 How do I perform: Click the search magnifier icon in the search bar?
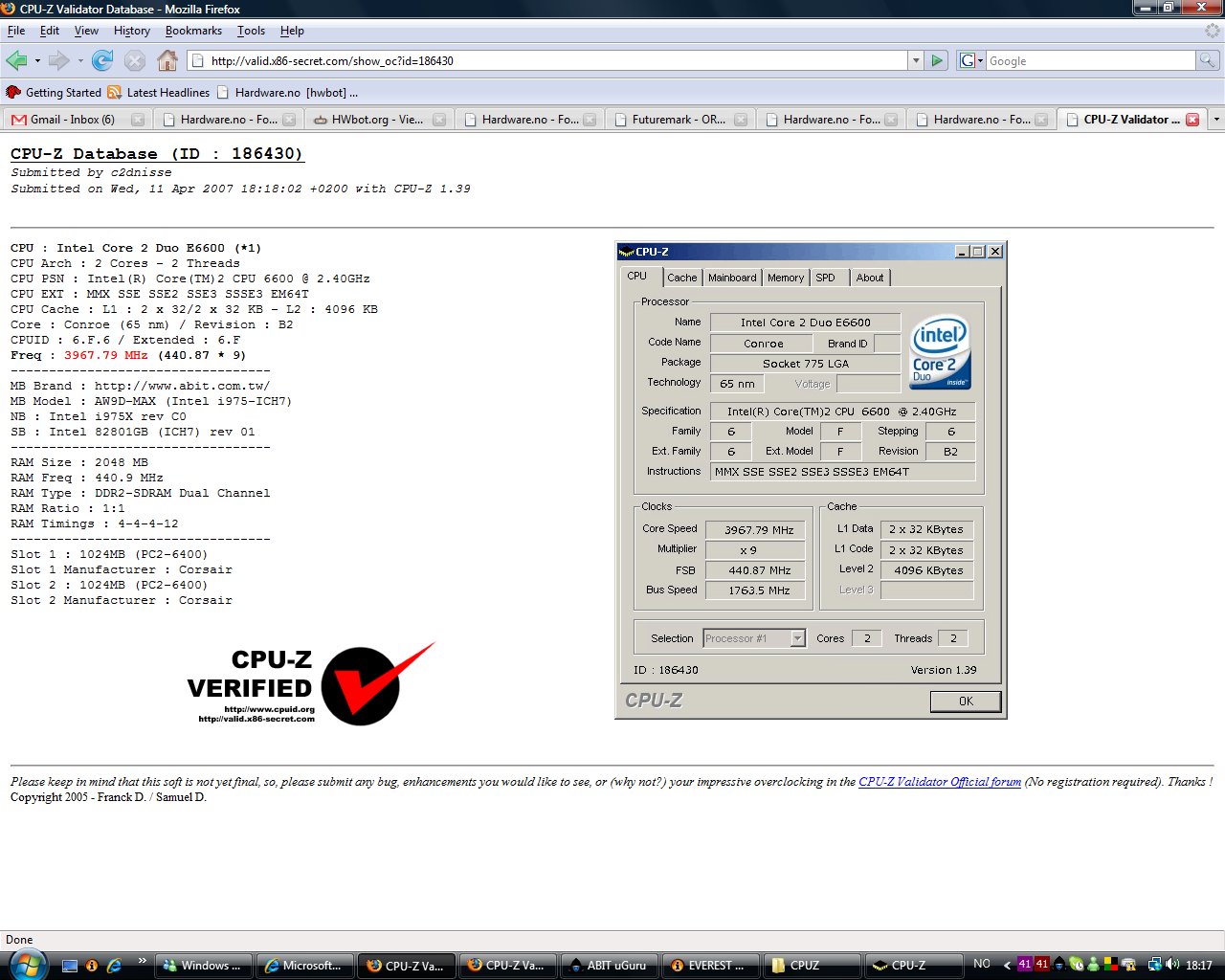point(1208,60)
